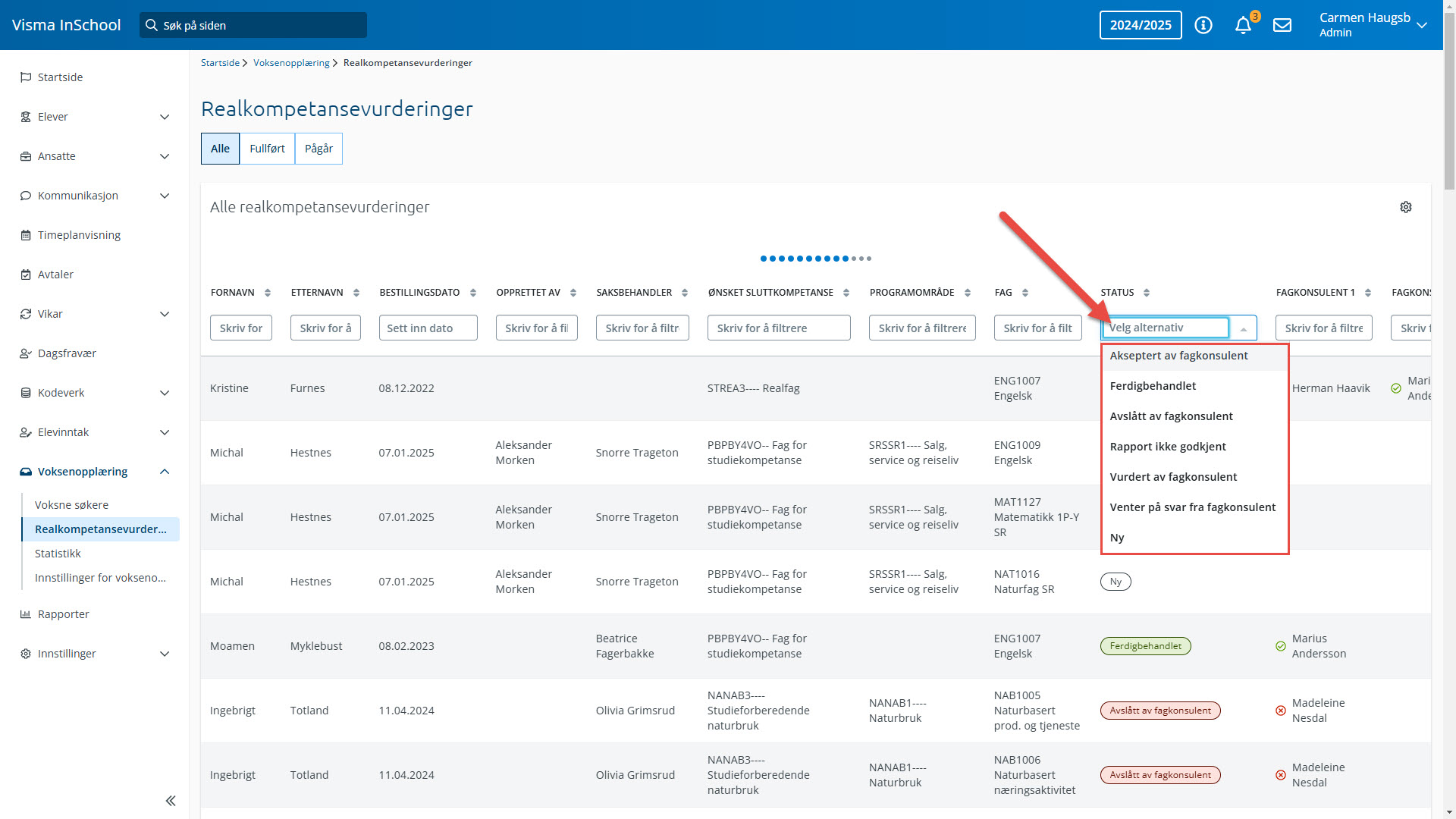
Task: Click the Kommunikasjon chat icon
Action: [x=26, y=196]
